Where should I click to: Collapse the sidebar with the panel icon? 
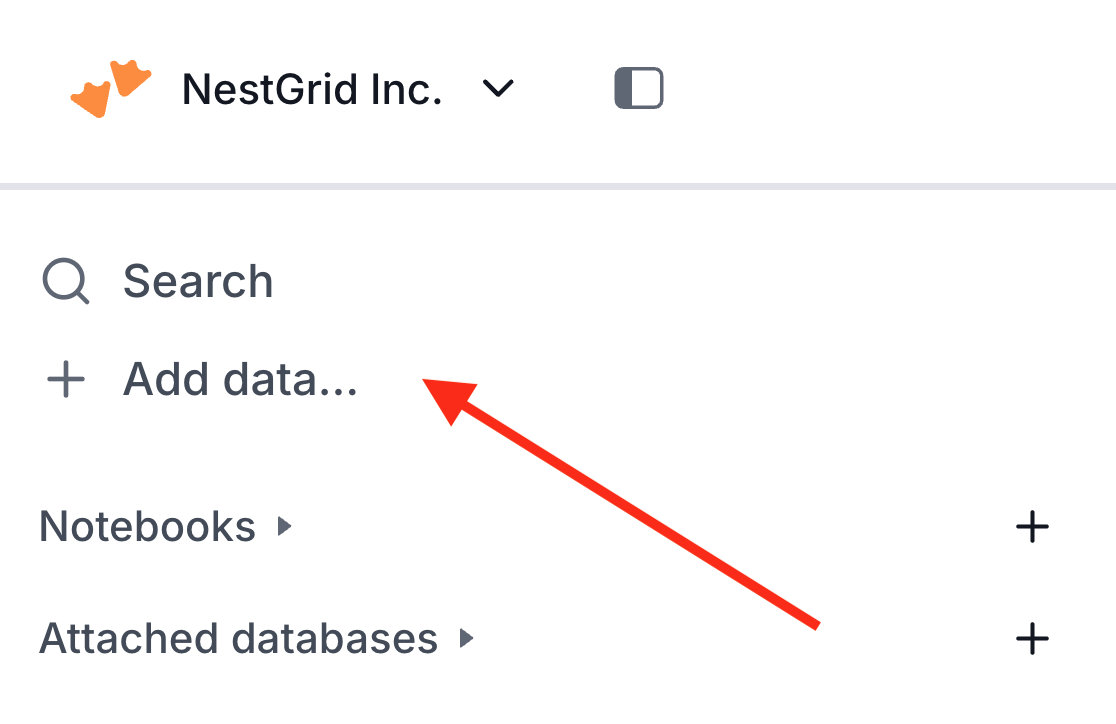[638, 89]
